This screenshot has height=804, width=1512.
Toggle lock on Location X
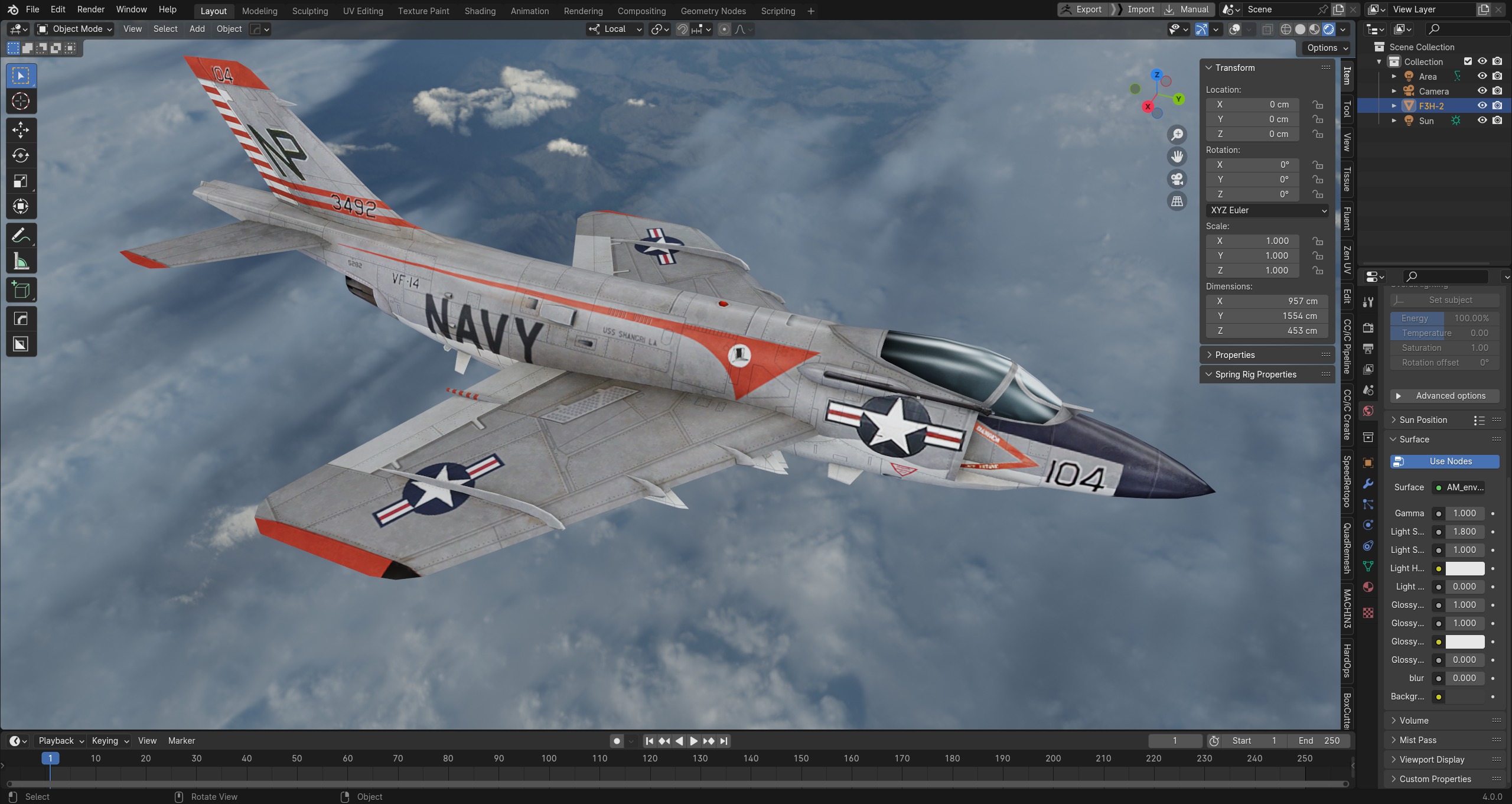1317,105
